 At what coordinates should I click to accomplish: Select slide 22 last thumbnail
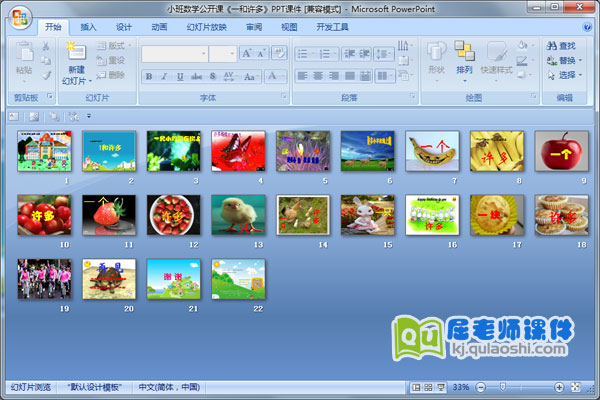click(238, 279)
